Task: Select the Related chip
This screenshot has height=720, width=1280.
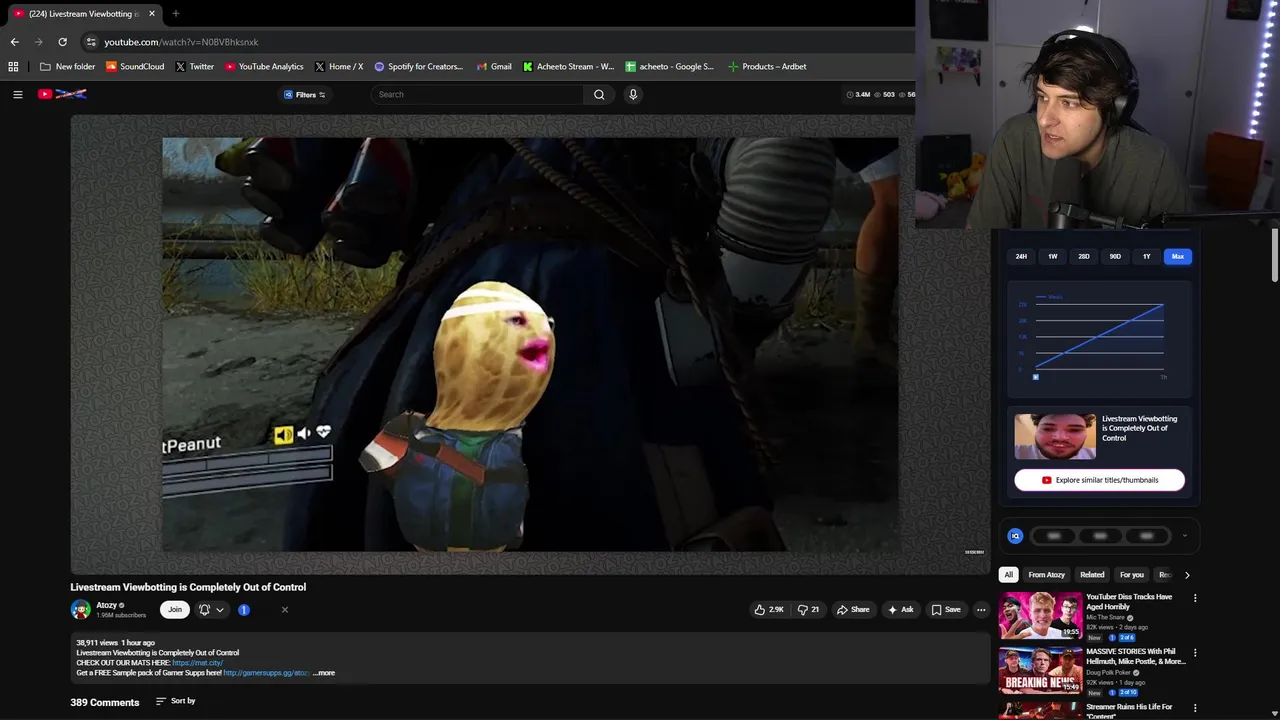Action: tap(1092, 575)
